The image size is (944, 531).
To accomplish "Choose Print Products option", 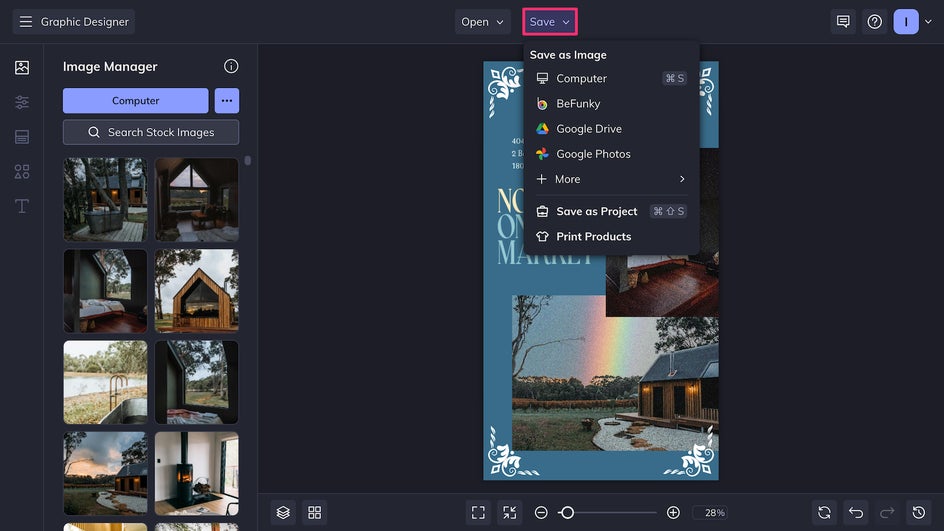I will (x=611, y=237).
